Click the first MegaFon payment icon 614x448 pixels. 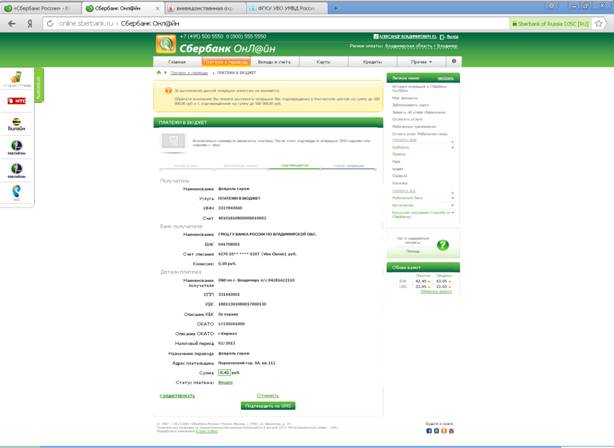tap(17, 146)
